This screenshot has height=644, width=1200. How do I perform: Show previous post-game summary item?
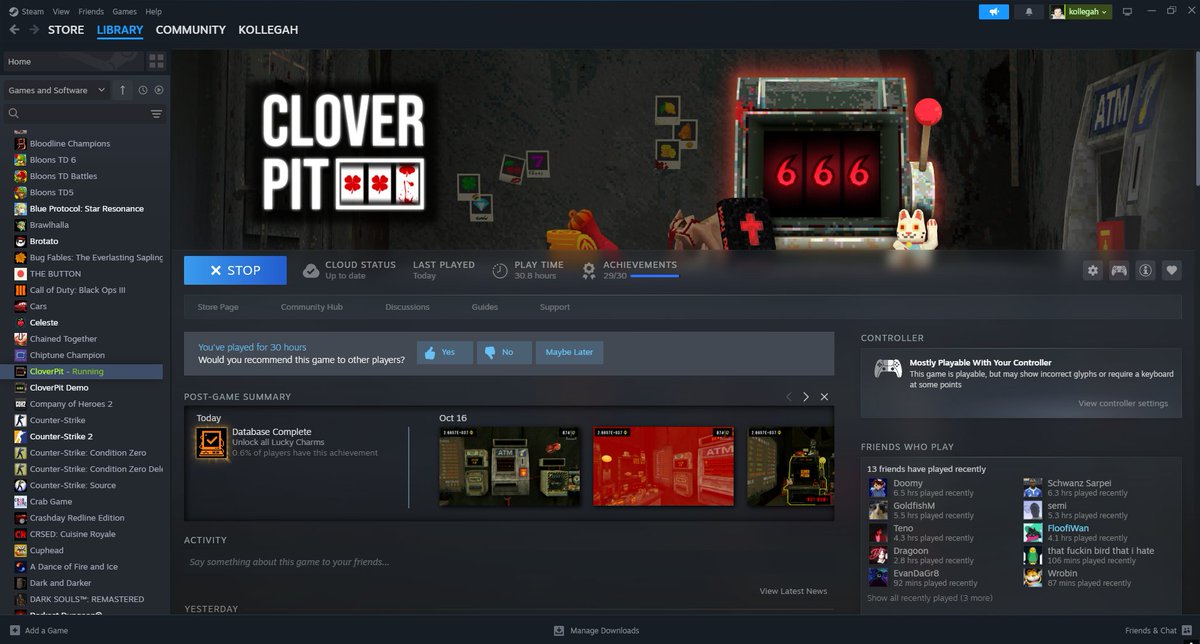pos(788,397)
